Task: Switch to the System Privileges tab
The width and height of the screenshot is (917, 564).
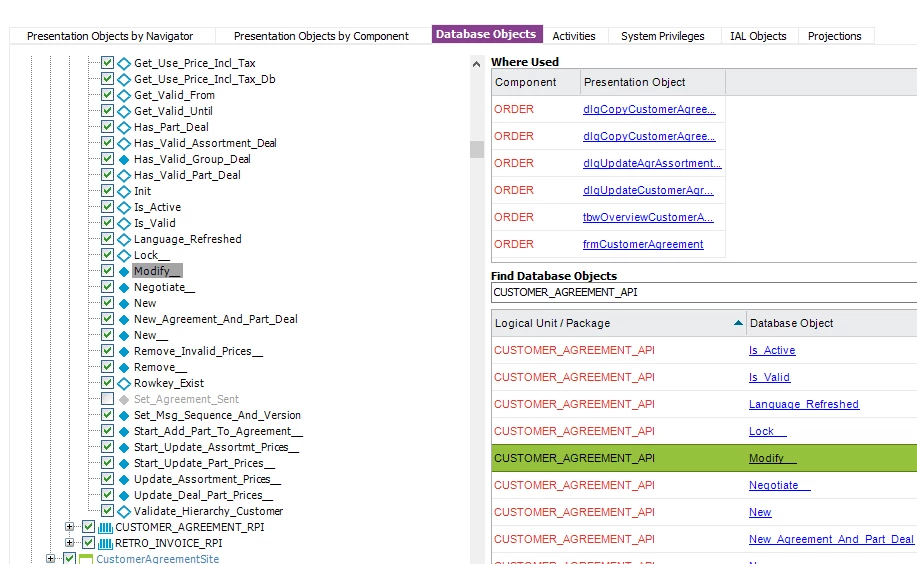Action: (x=662, y=36)
